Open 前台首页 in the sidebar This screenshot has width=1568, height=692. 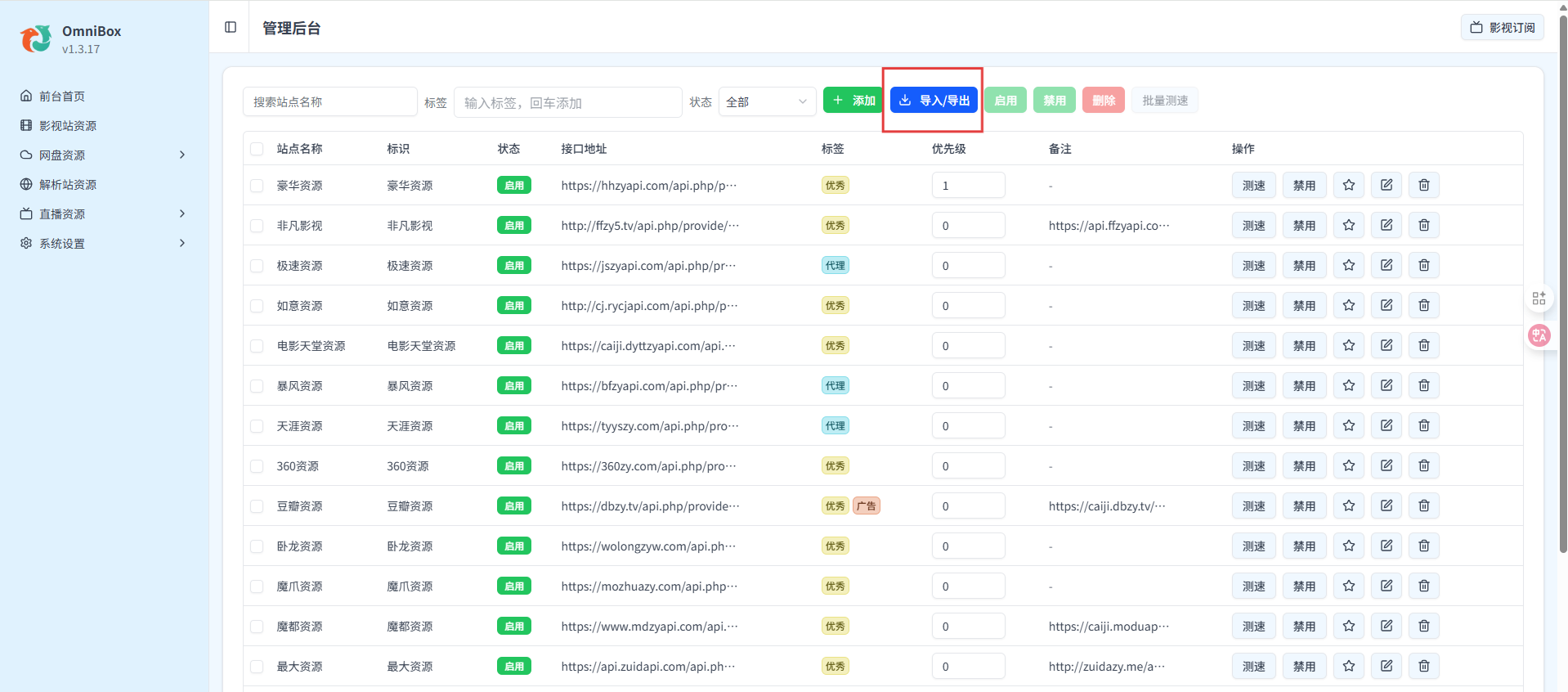62,97
